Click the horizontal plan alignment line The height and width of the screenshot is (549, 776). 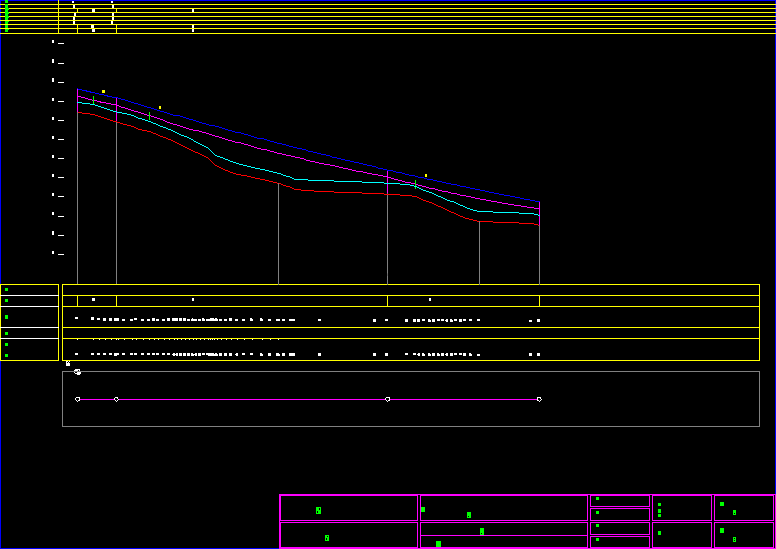click(250, 399)
